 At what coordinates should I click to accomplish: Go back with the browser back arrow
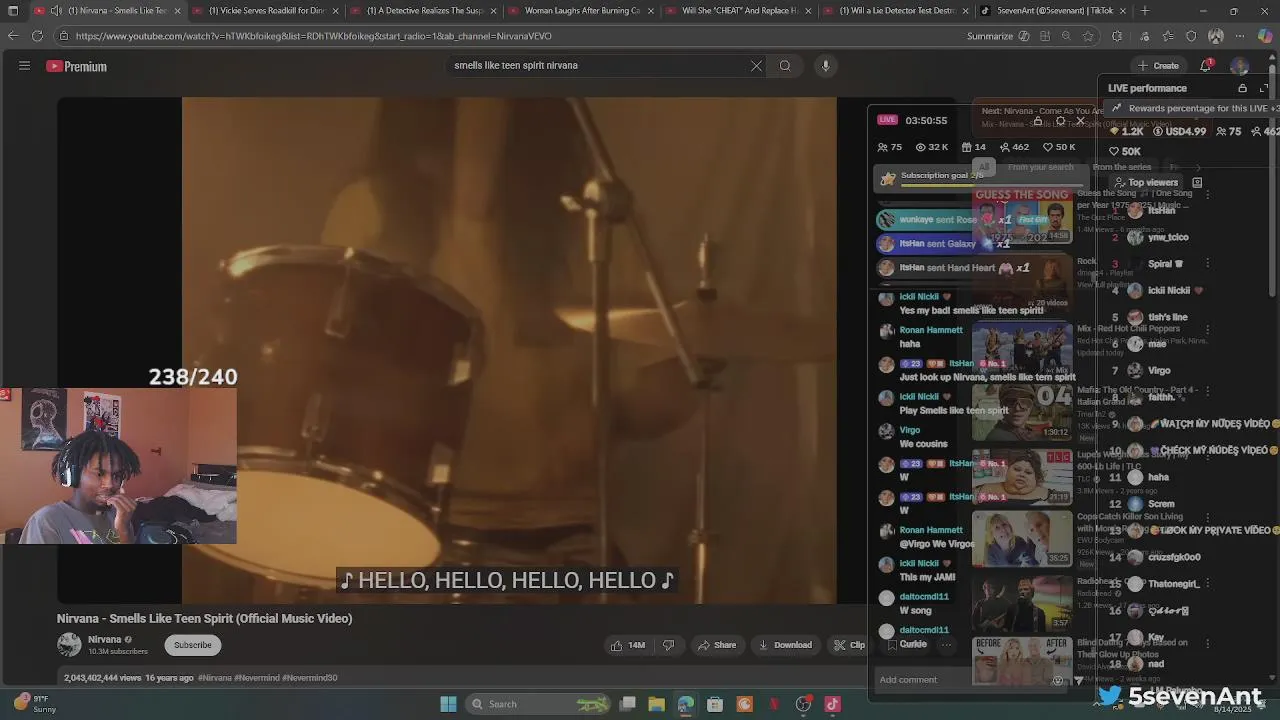13,36
